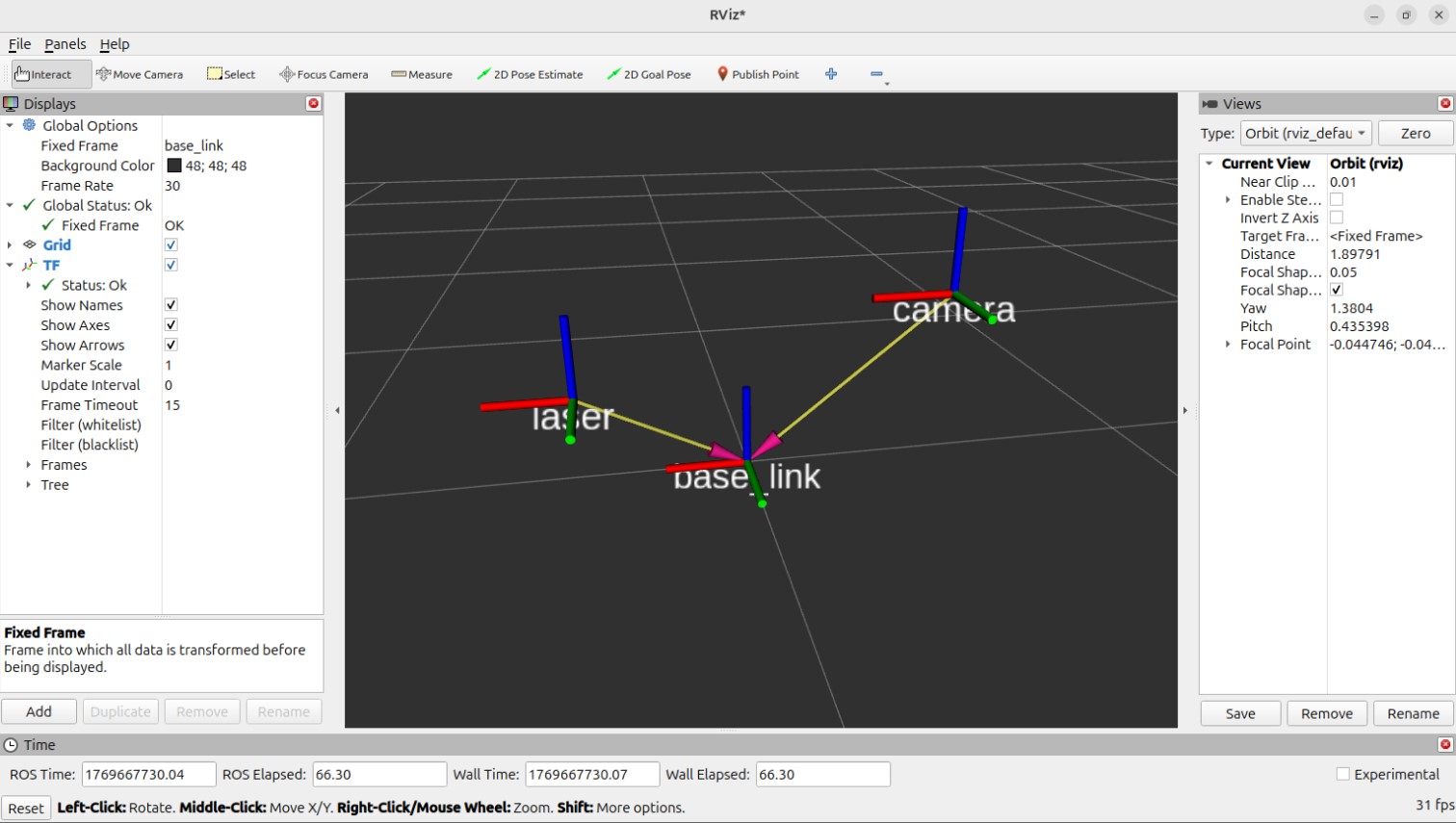Click the Focus Camera tool
This screenshot has height=823, width=1456.
pos(324,73)
